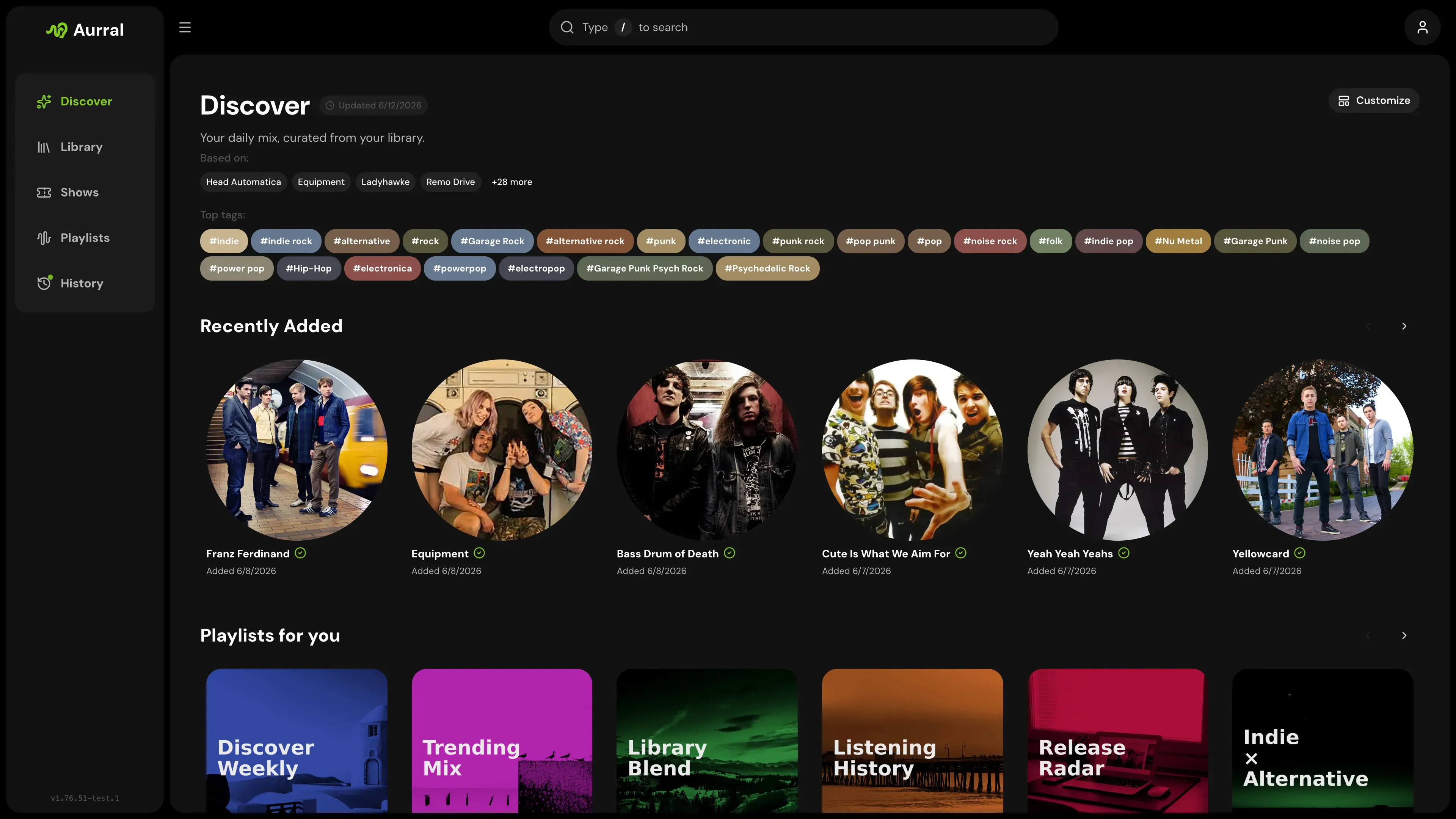Toggle the sidebar hamburger menu
Screen dimensions: 1456x819
[185, 27]
